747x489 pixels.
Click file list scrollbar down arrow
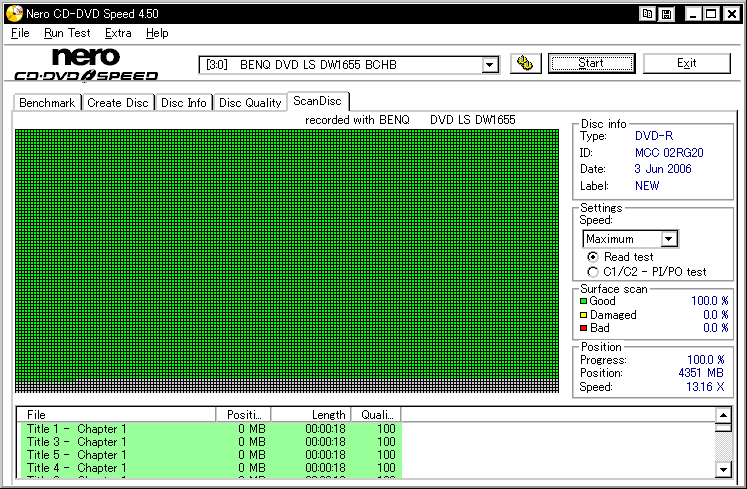coord(723,470)
